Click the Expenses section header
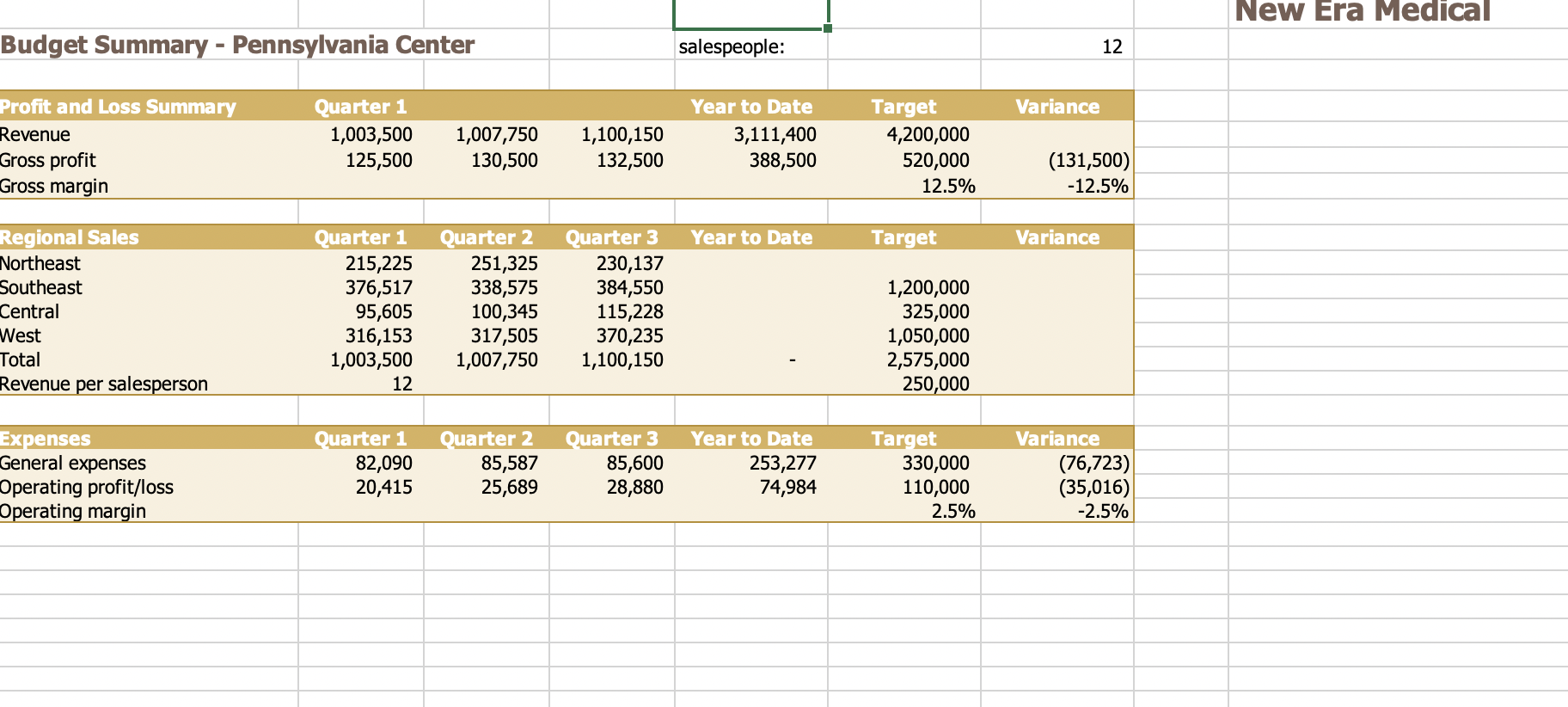This screenshot has width=1568, height=707. pos(46,439)
